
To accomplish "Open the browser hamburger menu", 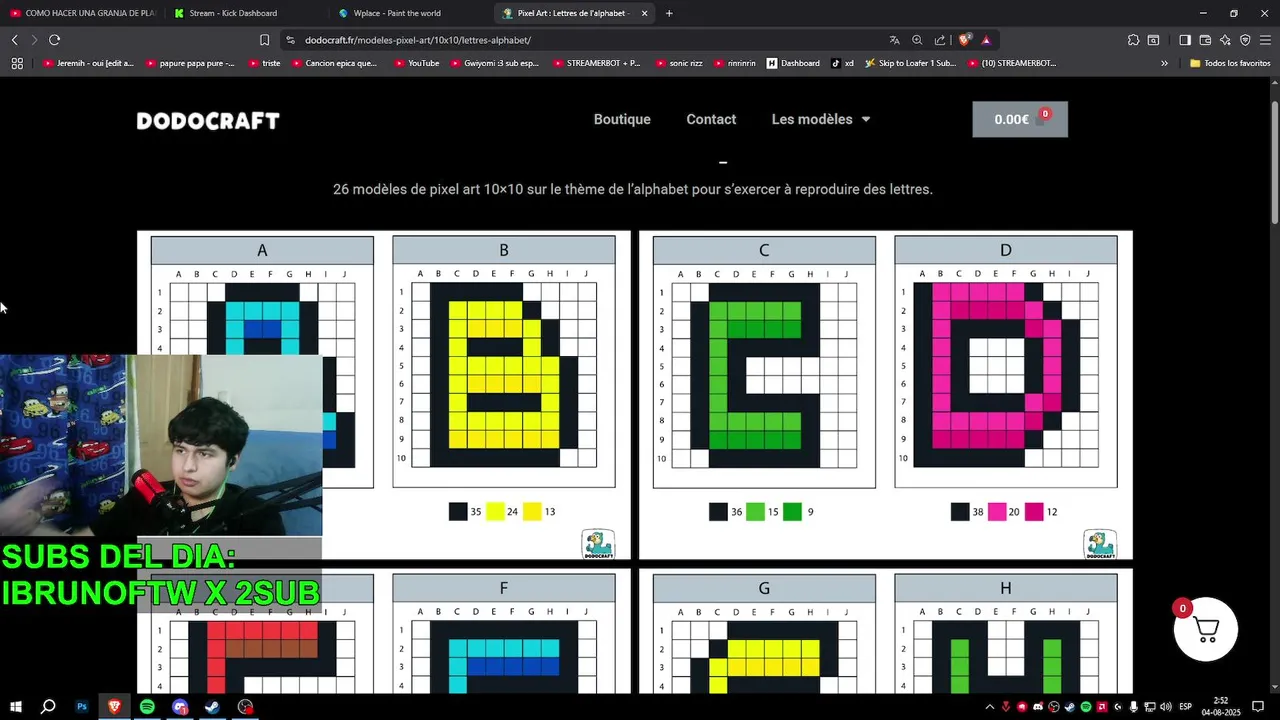I will point(1265,40).
